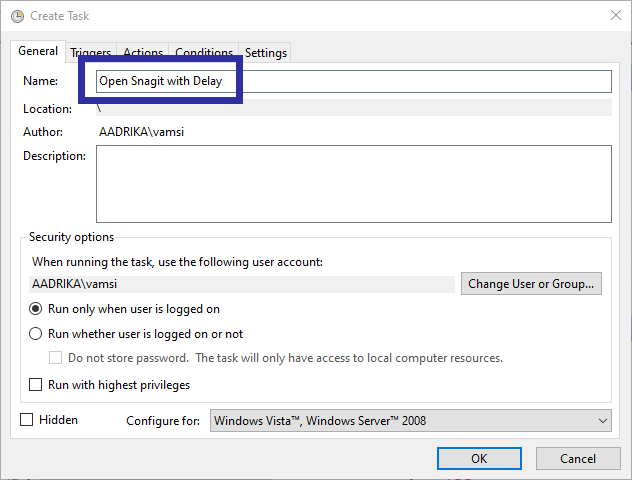Click the read-only Location field
632x480 pixels.
[x=353, y=108]
